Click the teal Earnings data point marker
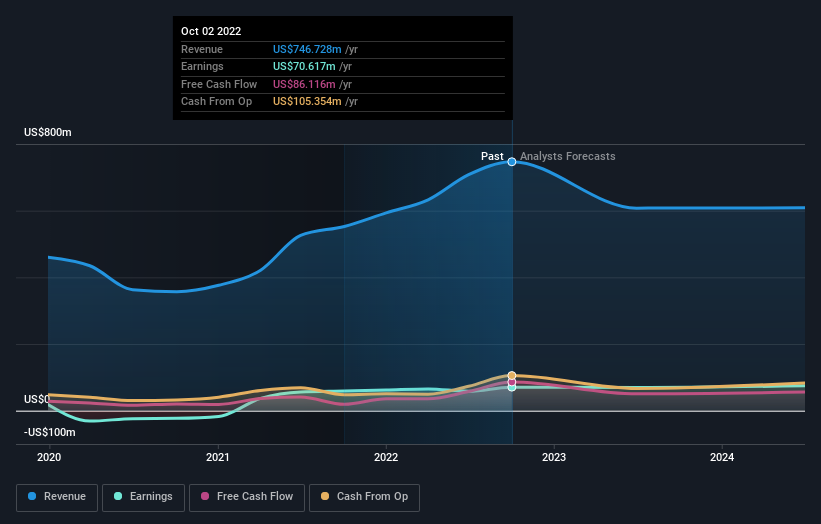The height and width of the screenshot is (524, 821). pos(512,387)
